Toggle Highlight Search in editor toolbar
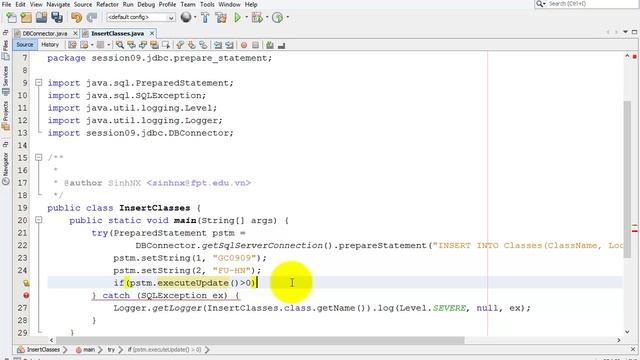The height and width of the screenshot is (360, 640). pyautogui.click(x=154, y=45)
